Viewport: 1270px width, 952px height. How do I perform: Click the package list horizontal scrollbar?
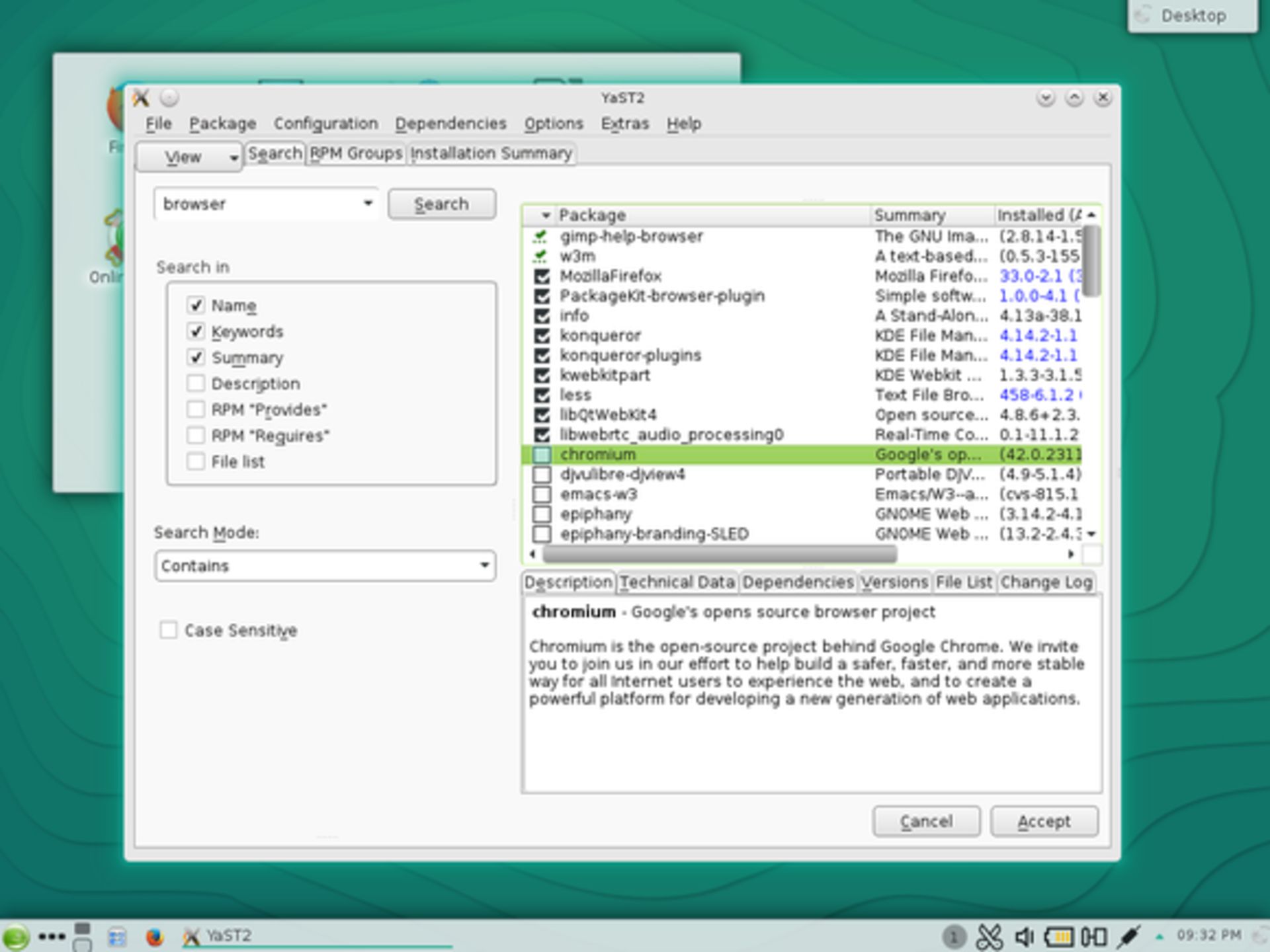720,554
